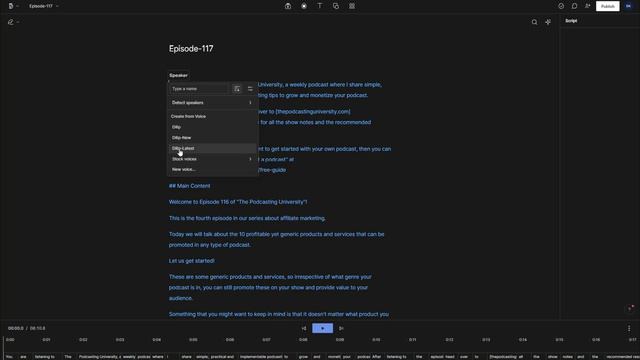640x360 pixels.
Task: Expand the Detect speakers submenu
Action: tap(212, 102)
